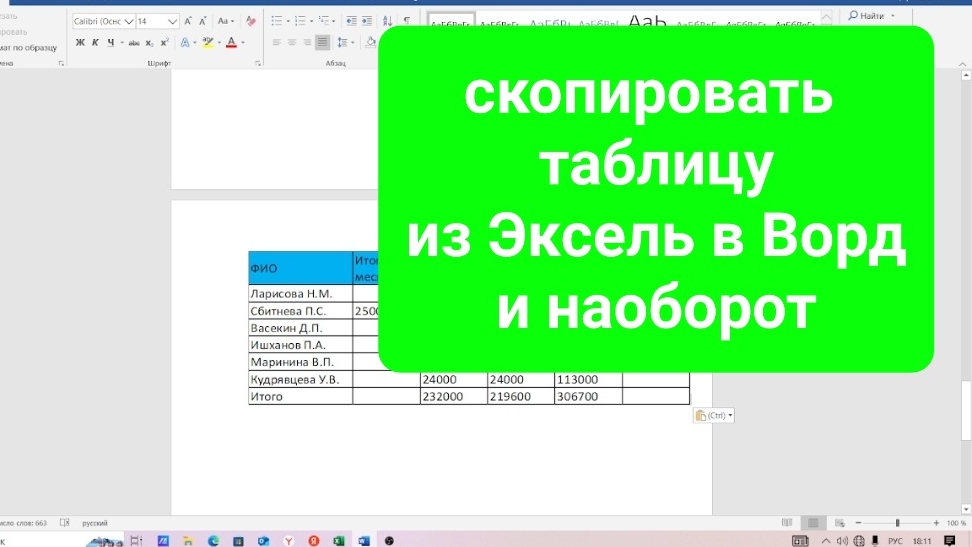Toggle underline formatting (Ч)
The height and width of the screenshot is (547, 972).
pyautogui.click(x=110, y=42)
